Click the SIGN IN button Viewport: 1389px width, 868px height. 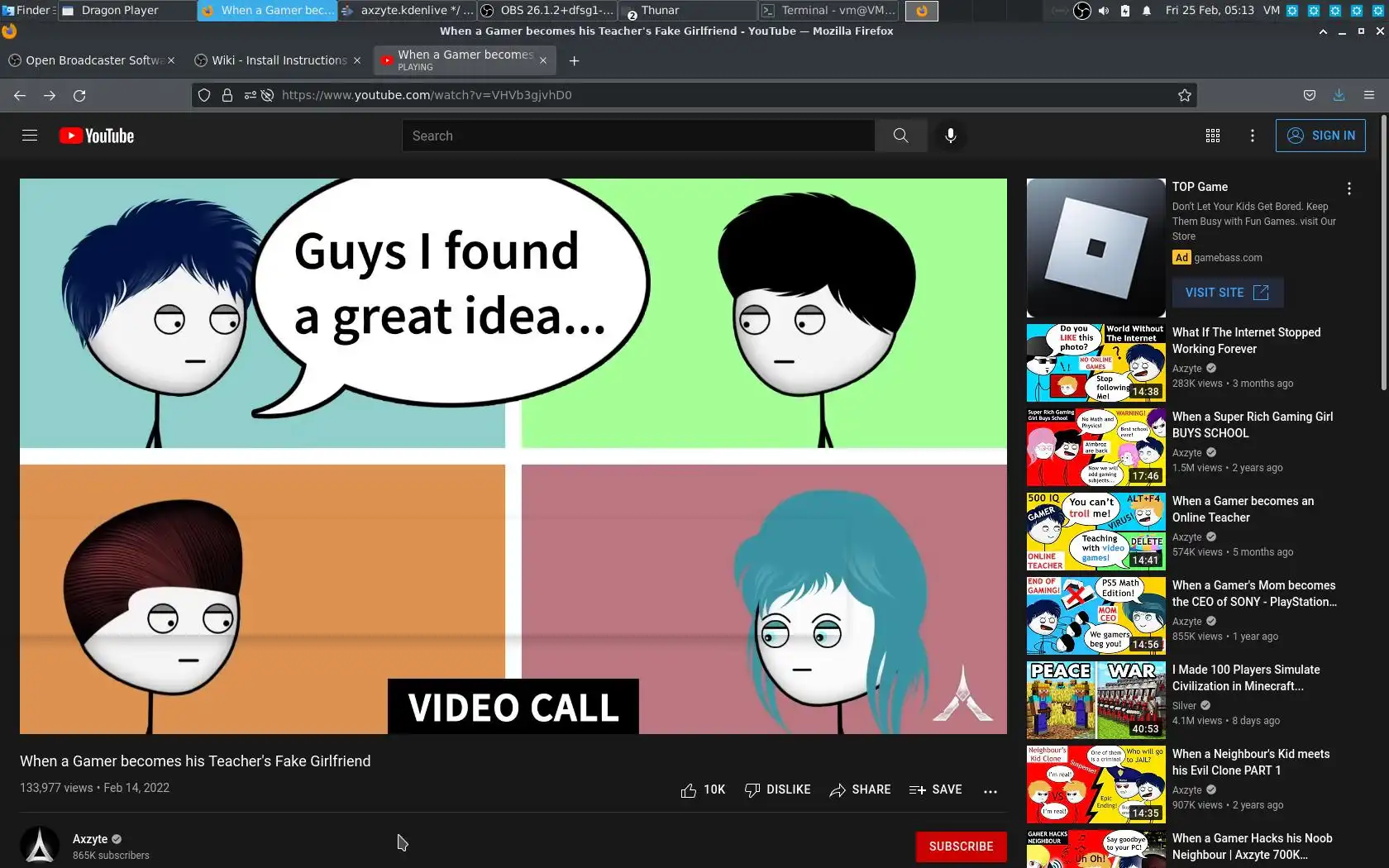click(1320, 136)
